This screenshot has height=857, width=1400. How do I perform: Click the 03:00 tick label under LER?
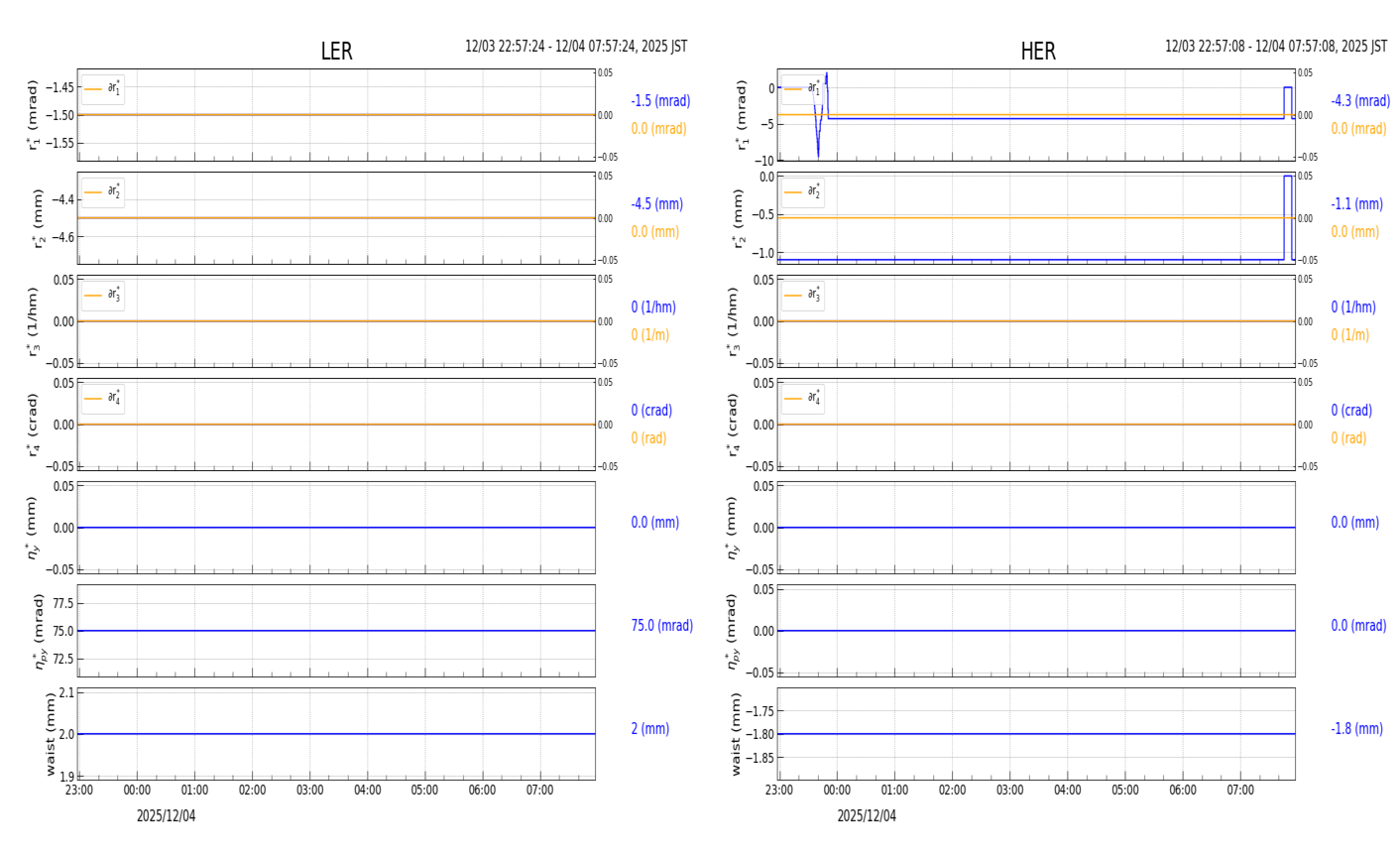click(x=310, y=791)
